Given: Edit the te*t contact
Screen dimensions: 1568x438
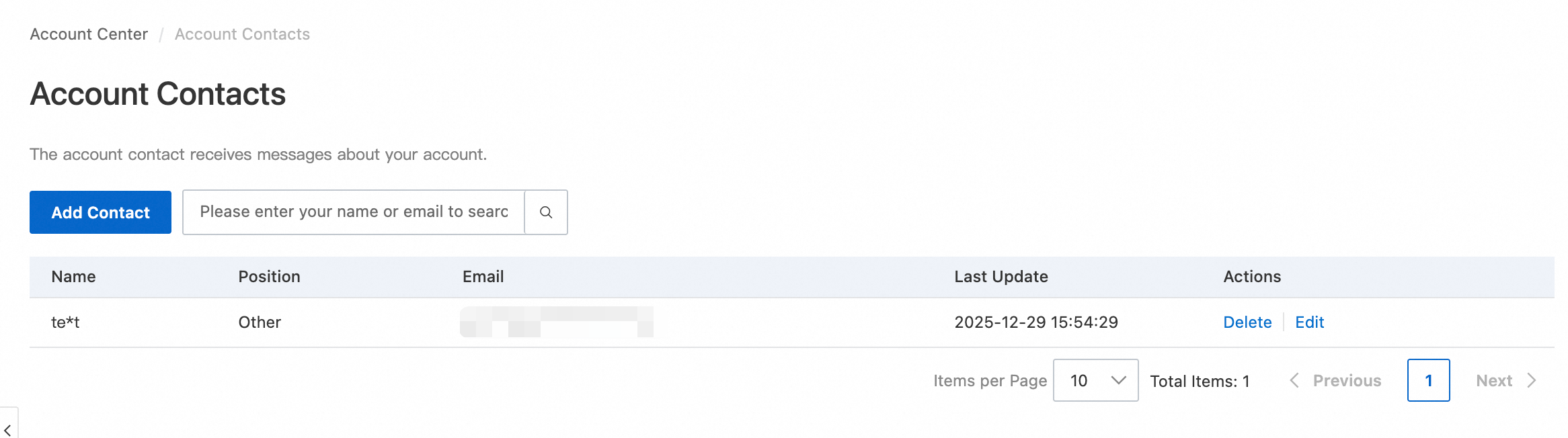Looking at the screenshot, I should (1309, 322).
